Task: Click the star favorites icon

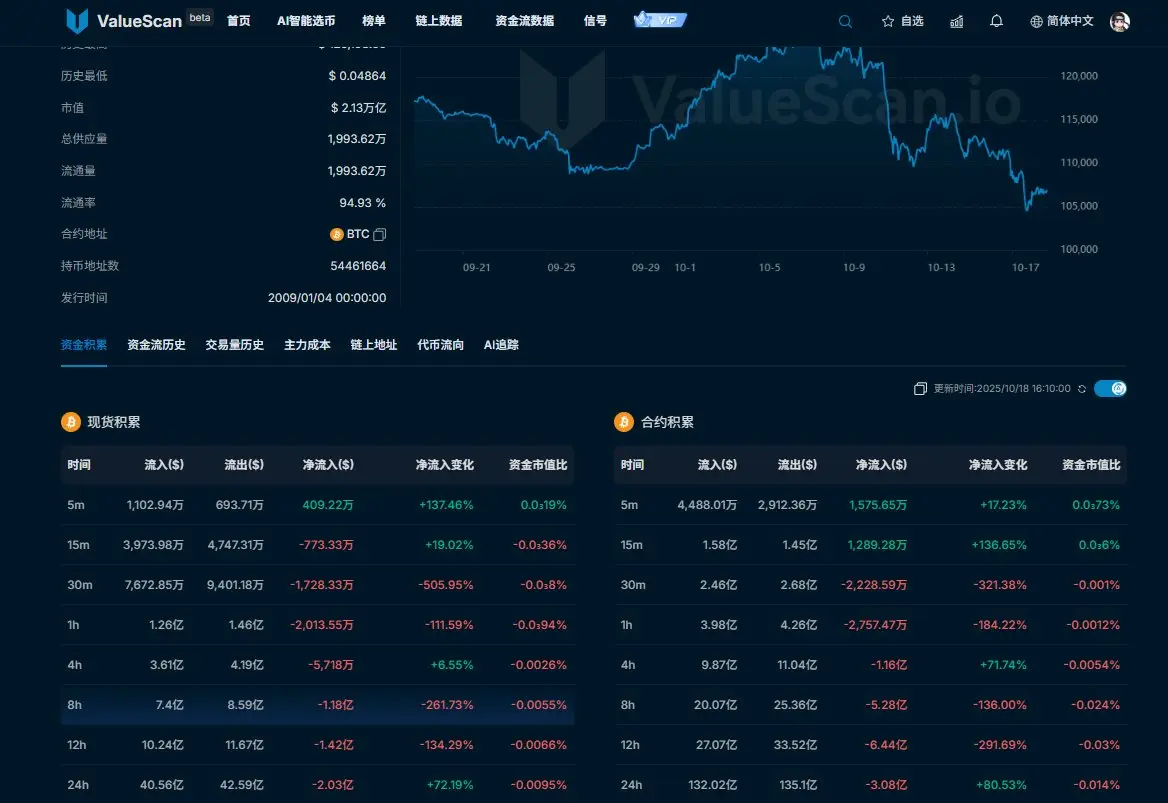Action: (x=887, y=22)
